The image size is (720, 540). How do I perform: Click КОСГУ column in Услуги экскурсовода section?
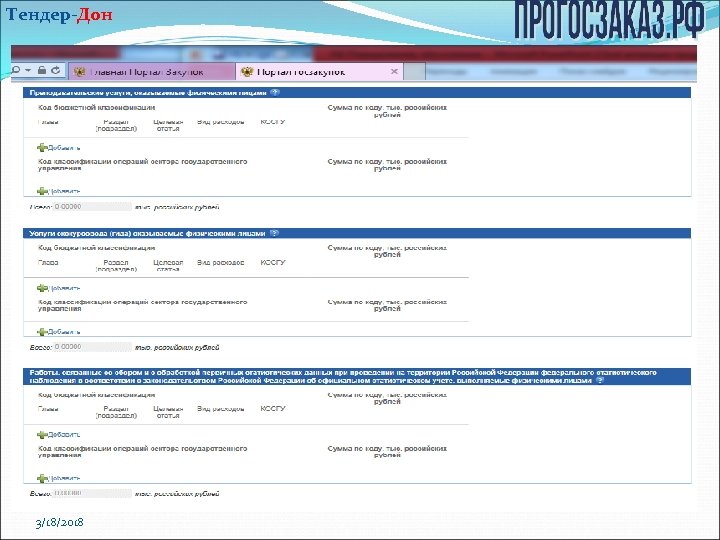coord(273,263)
